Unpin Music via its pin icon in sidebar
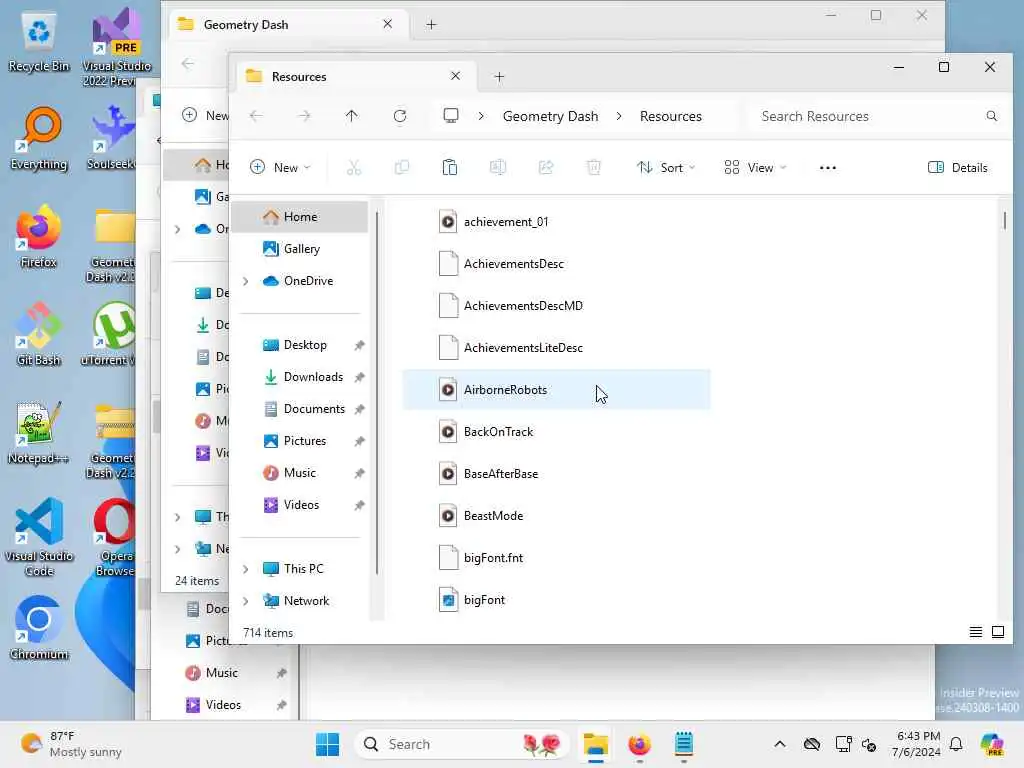1024x768 pixels. tap(359, 473)
